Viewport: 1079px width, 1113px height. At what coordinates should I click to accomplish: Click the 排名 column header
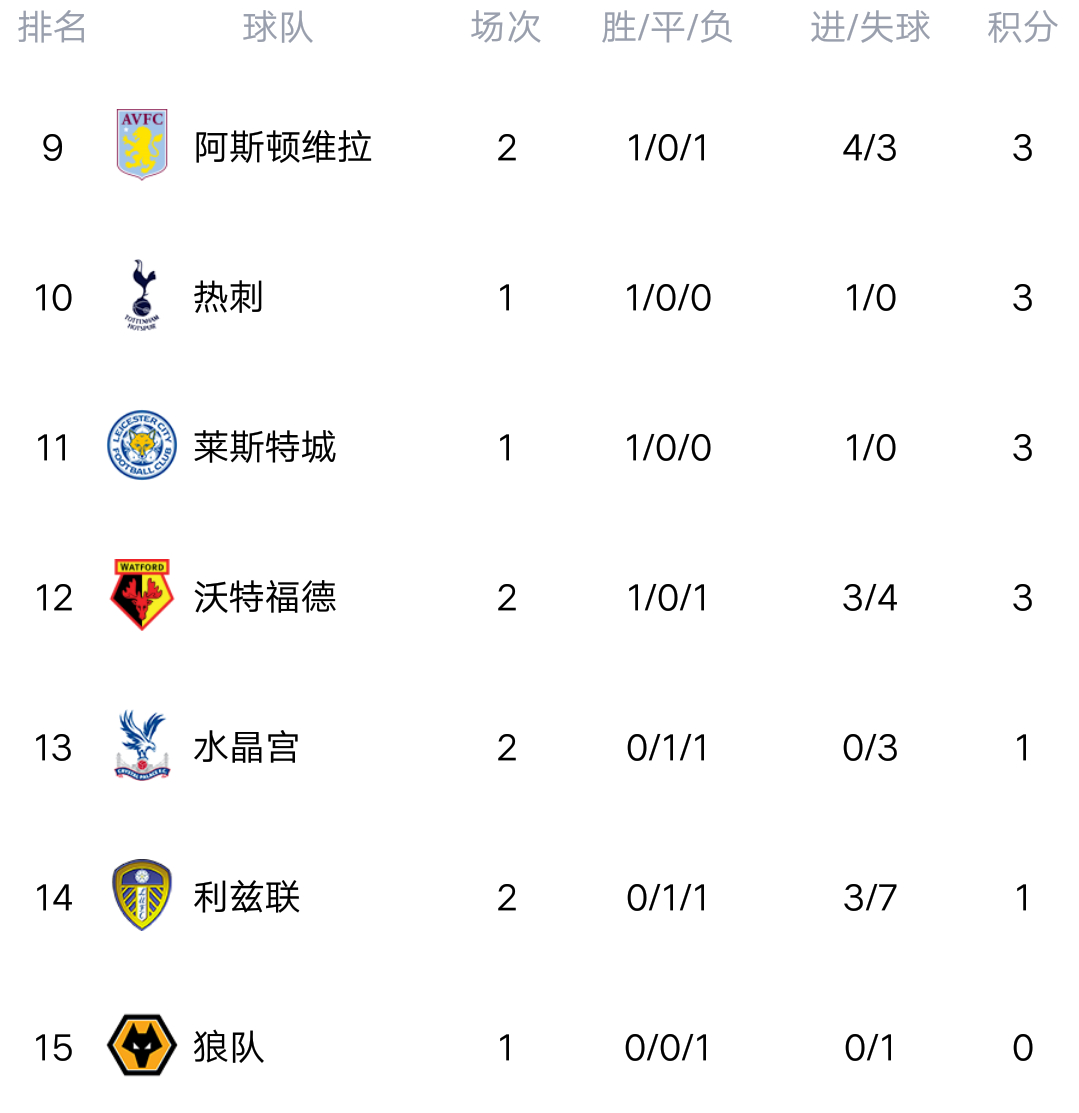point(52,28)
